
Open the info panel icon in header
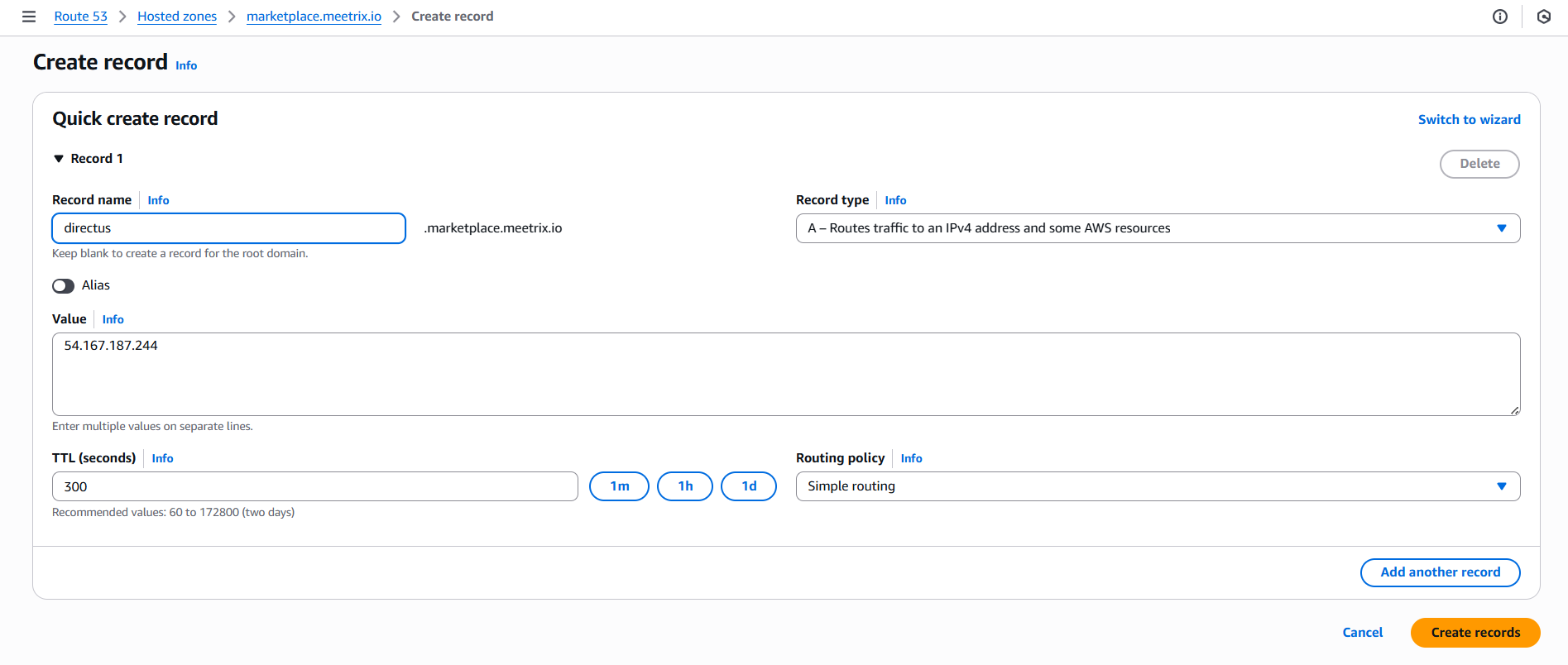point(1500,17)
